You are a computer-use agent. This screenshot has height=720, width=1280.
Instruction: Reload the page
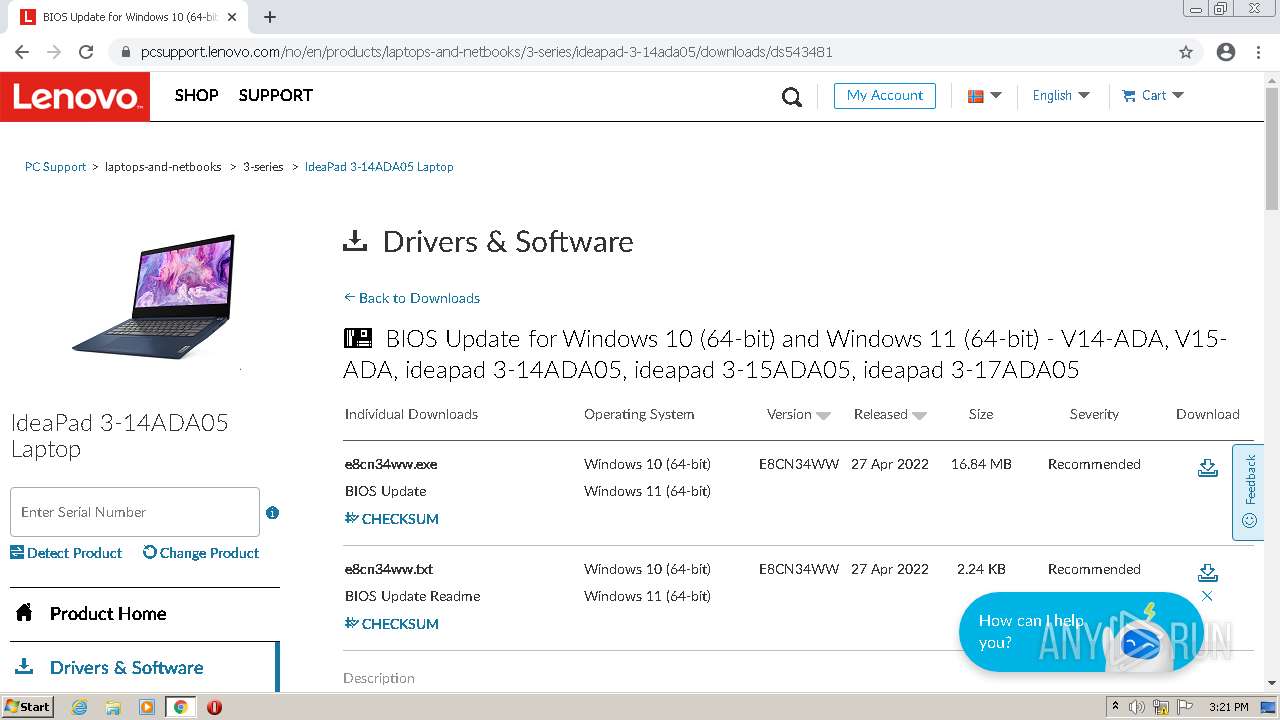coord(86,52)
